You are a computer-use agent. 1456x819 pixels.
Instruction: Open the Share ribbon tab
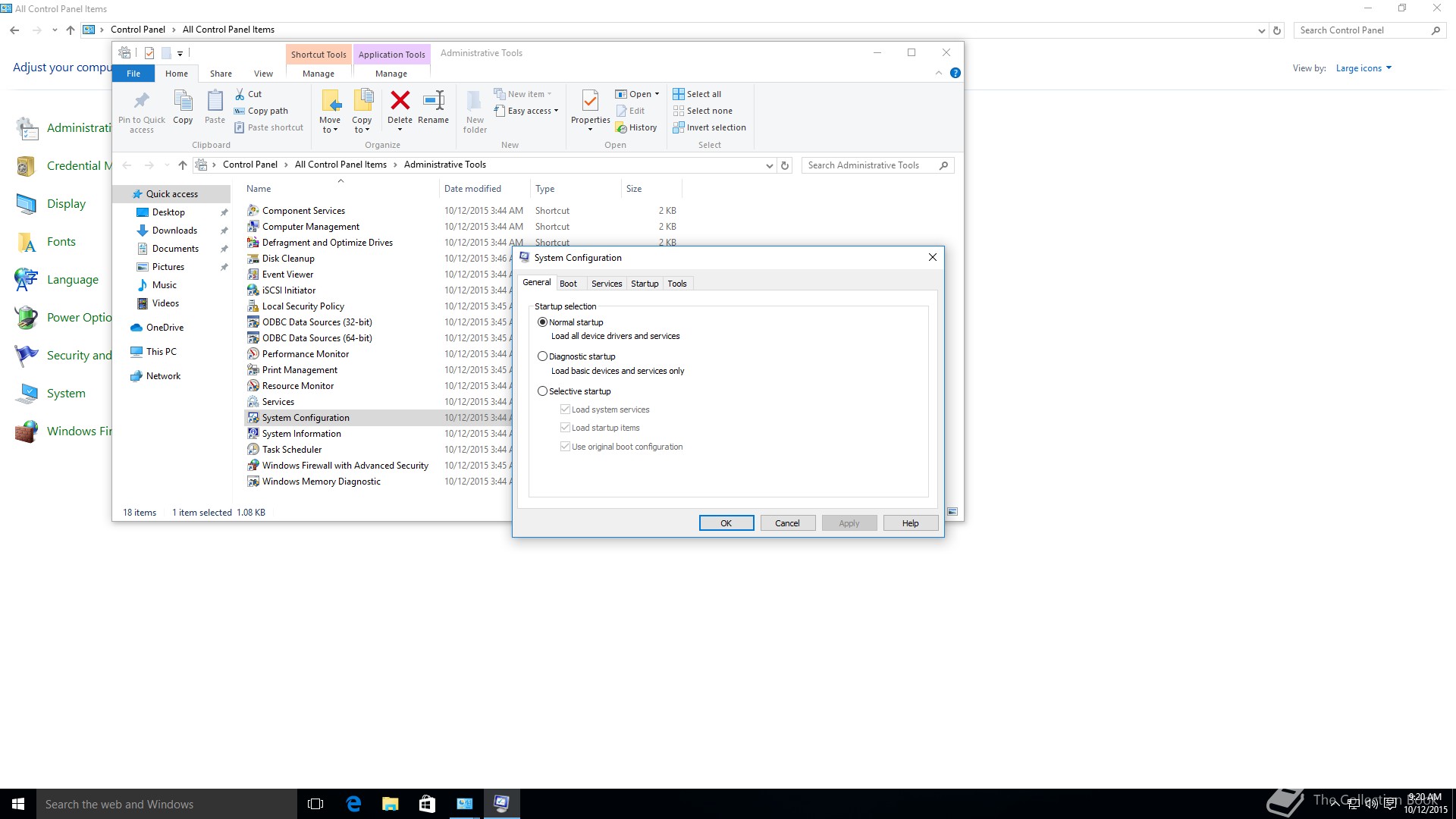[221, 74]
